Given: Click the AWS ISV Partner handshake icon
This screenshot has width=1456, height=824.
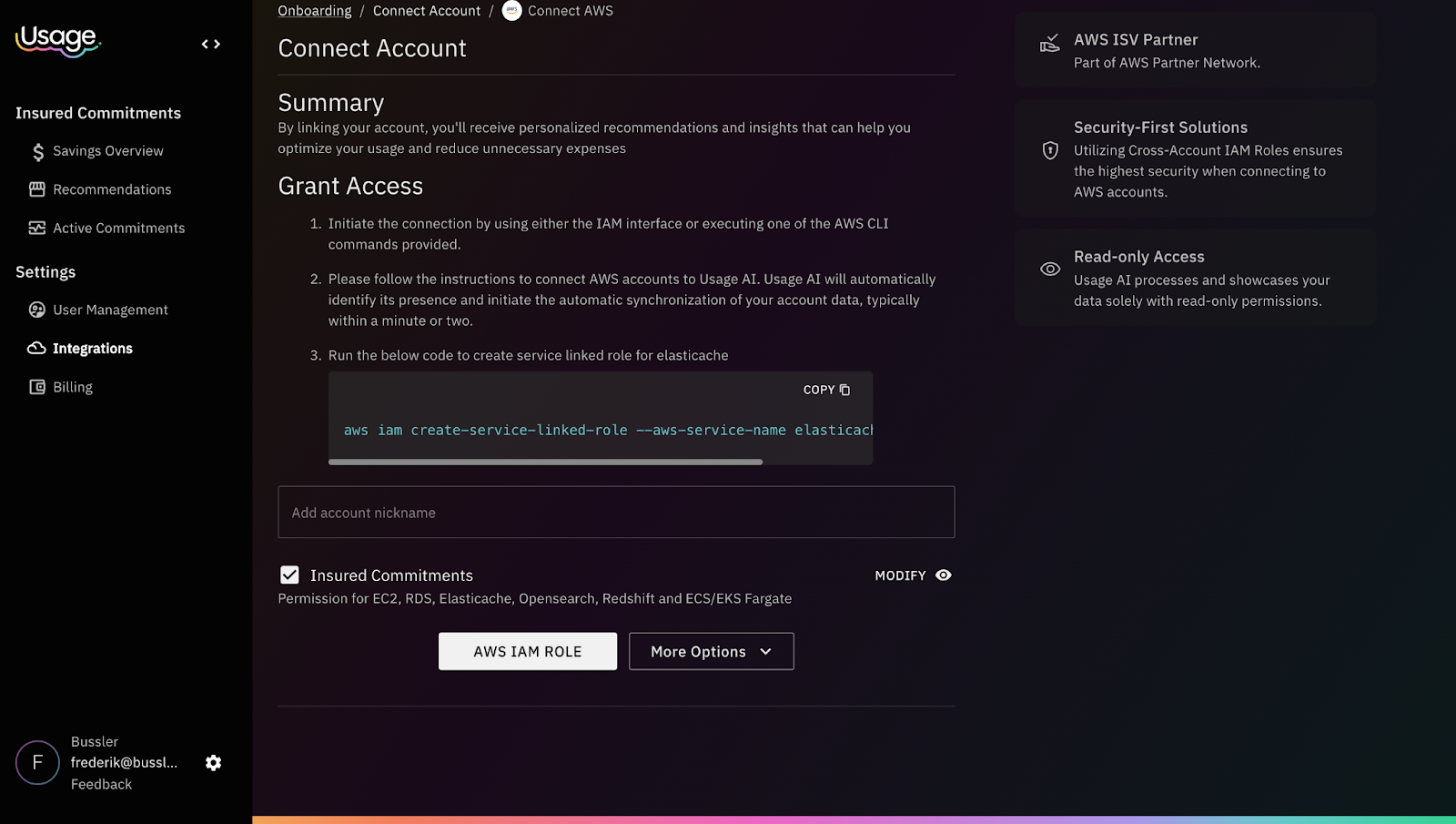Looking at the screenshot, I should [x=1050, y=43].
